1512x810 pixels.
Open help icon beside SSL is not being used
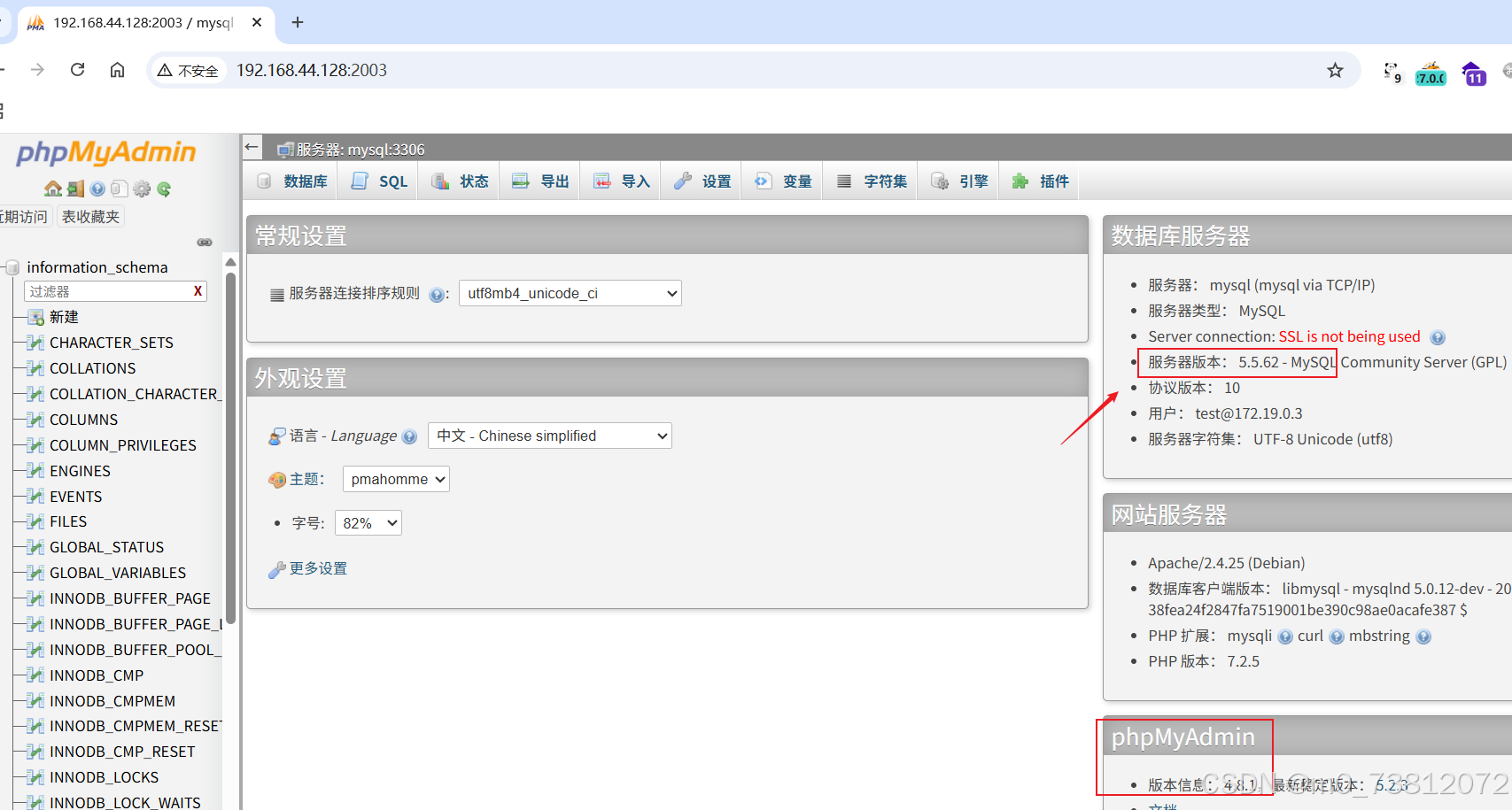pyautogui.click(x=1438, y=337)
